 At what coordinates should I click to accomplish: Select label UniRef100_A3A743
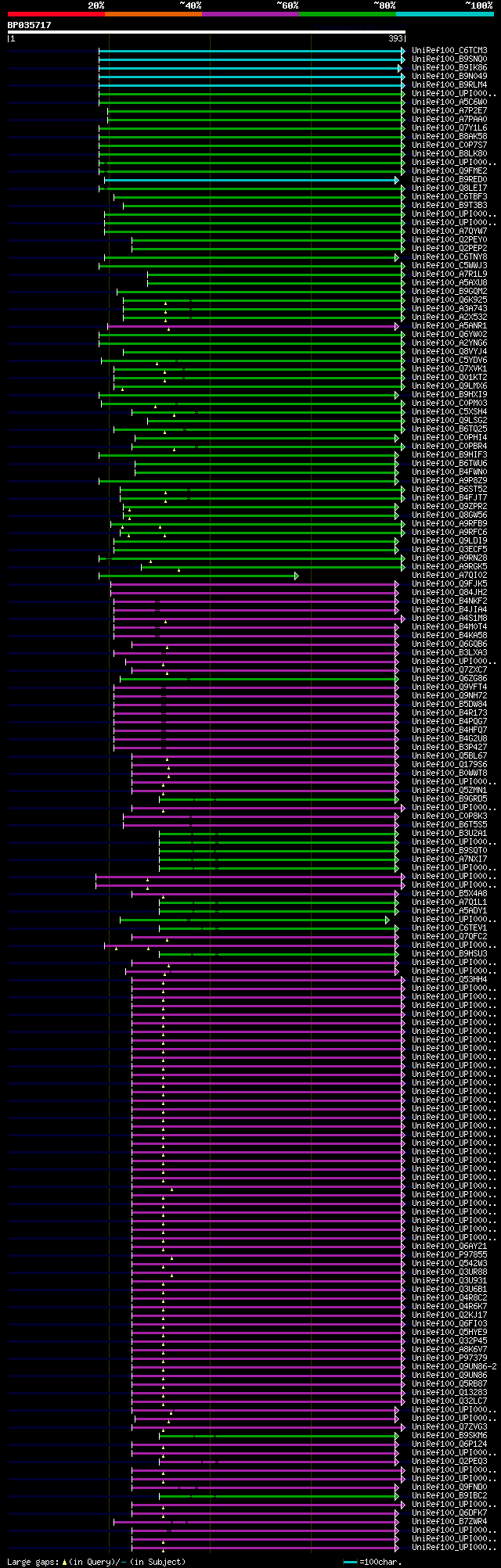click(x=449, y=308)
